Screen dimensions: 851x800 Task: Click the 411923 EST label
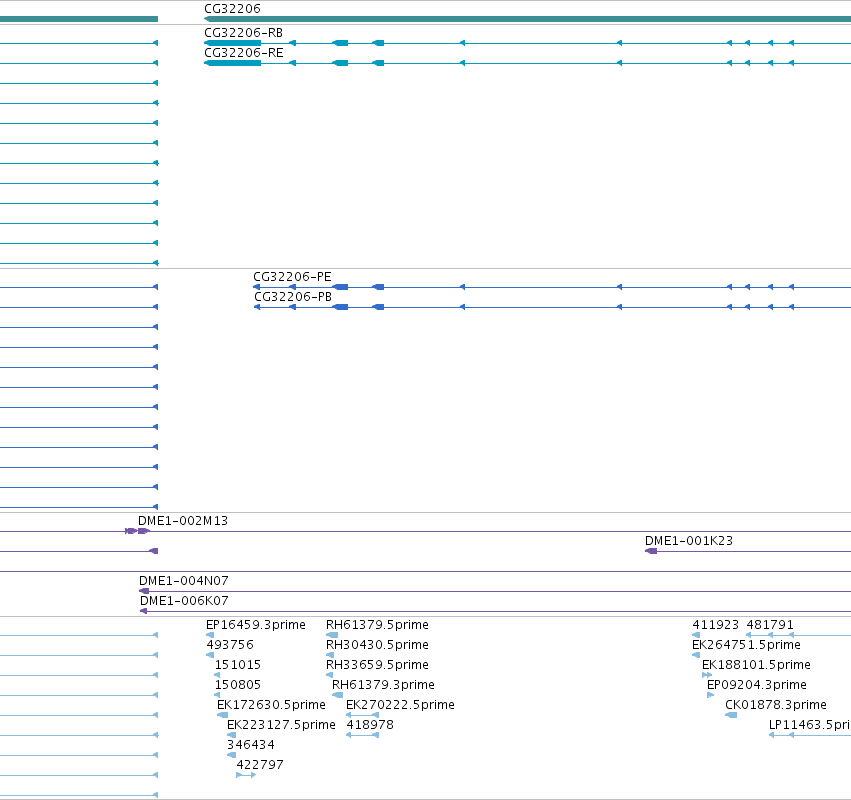click(x=716, y=625)
